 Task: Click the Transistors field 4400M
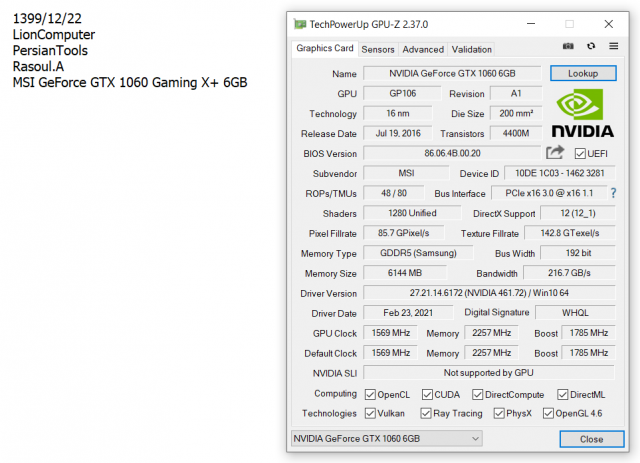(x=516, y=134)
